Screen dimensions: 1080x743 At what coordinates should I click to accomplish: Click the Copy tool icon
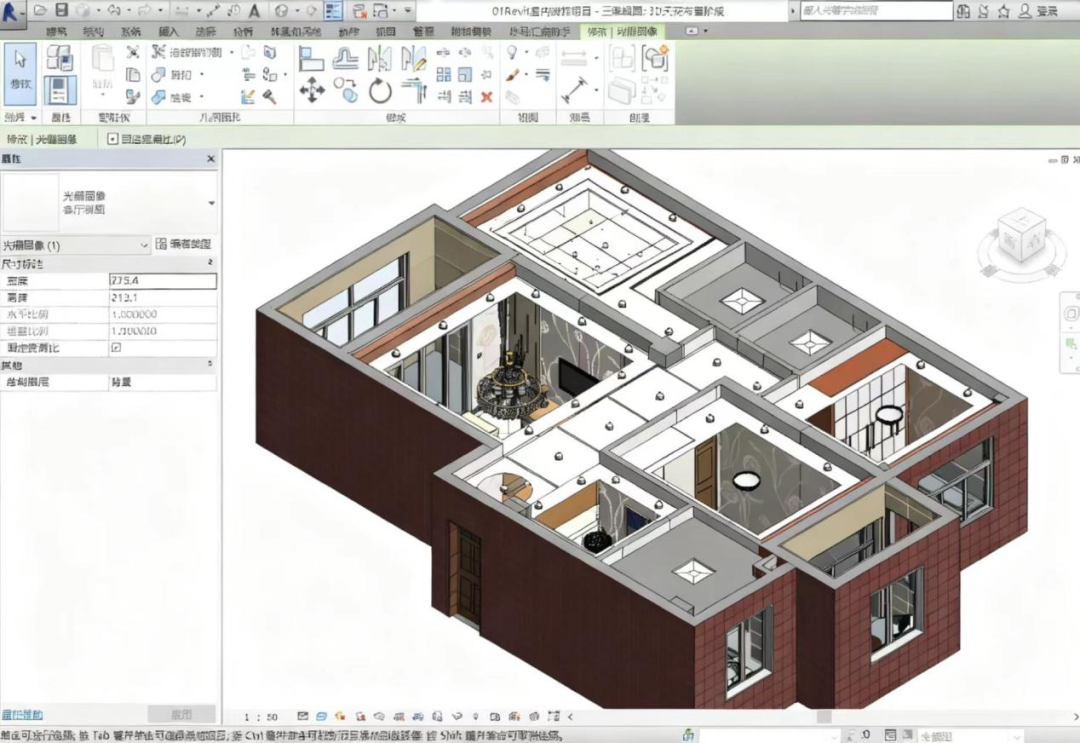(x=346, y=92)
